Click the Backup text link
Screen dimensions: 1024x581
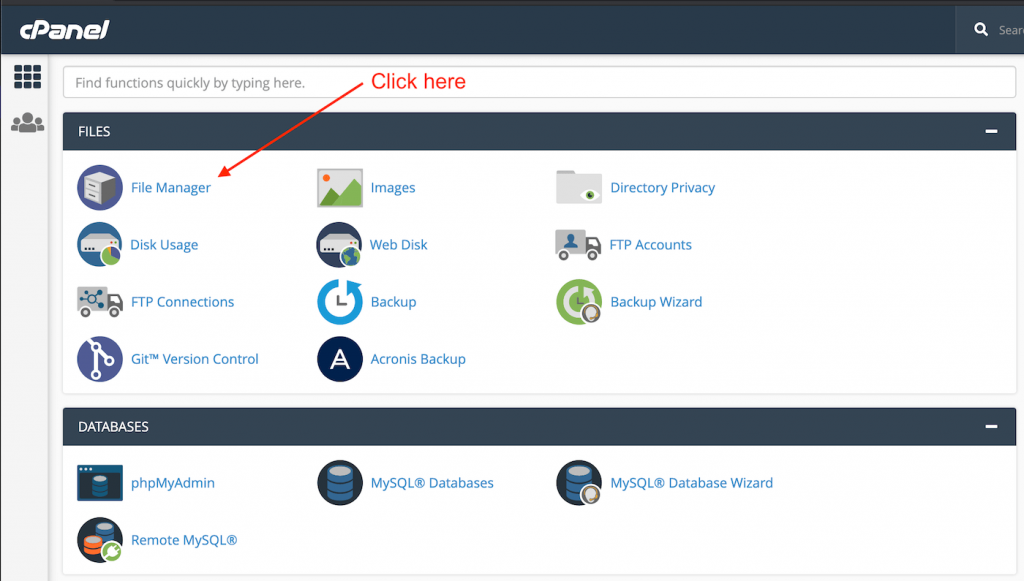pos(393,302)
